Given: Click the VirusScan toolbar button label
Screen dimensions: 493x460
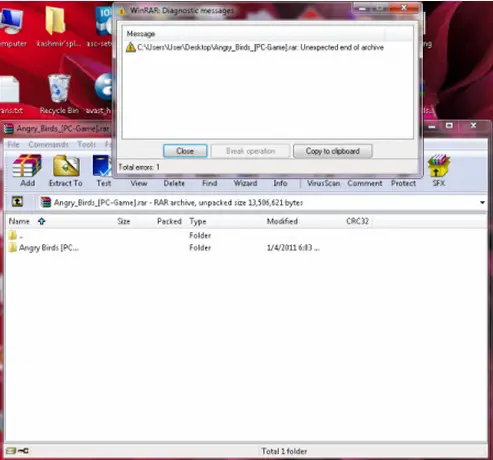Looking at the screenshot, I should pyautogui.click(x=323, y=183).
